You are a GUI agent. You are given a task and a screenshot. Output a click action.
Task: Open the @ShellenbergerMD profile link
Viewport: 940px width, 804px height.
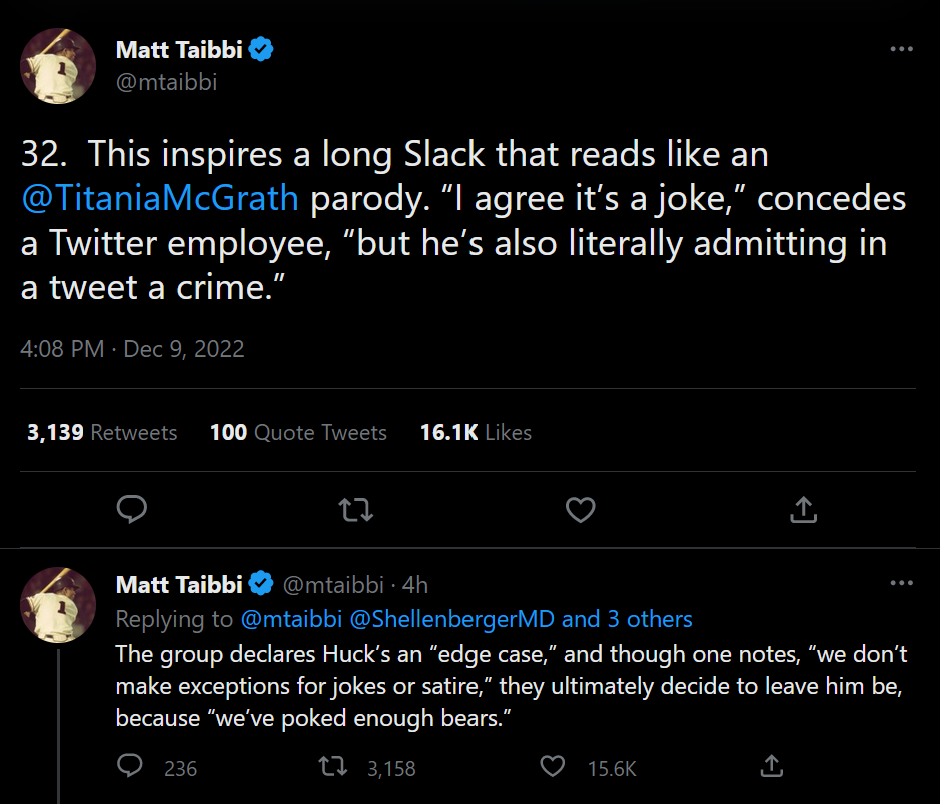(x=452, y=619)
